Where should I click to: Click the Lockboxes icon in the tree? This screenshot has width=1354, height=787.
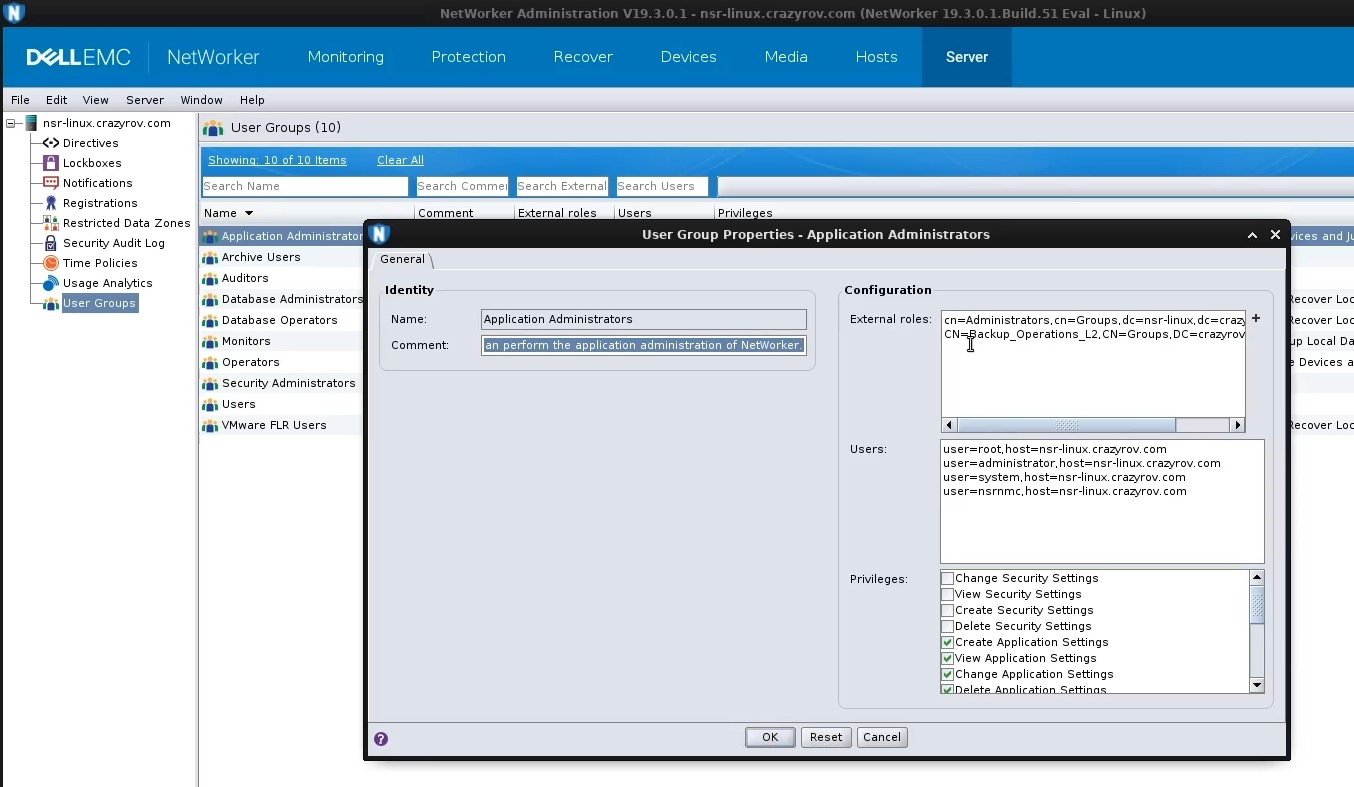(50, 163)
